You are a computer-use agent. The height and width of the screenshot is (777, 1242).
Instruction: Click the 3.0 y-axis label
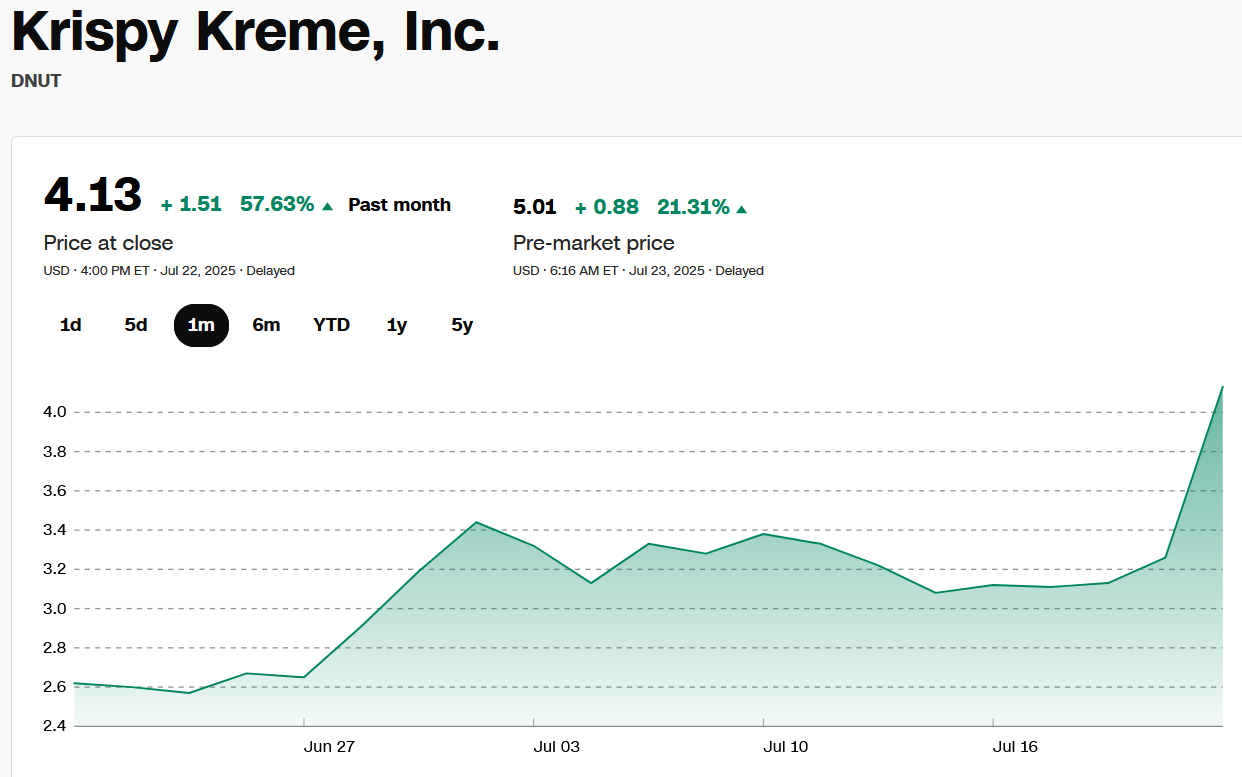[x=55, y=609]
